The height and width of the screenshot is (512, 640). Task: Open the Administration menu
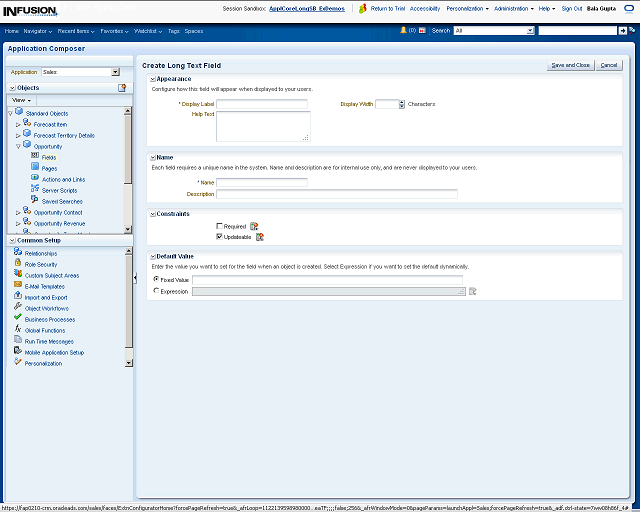514,8
